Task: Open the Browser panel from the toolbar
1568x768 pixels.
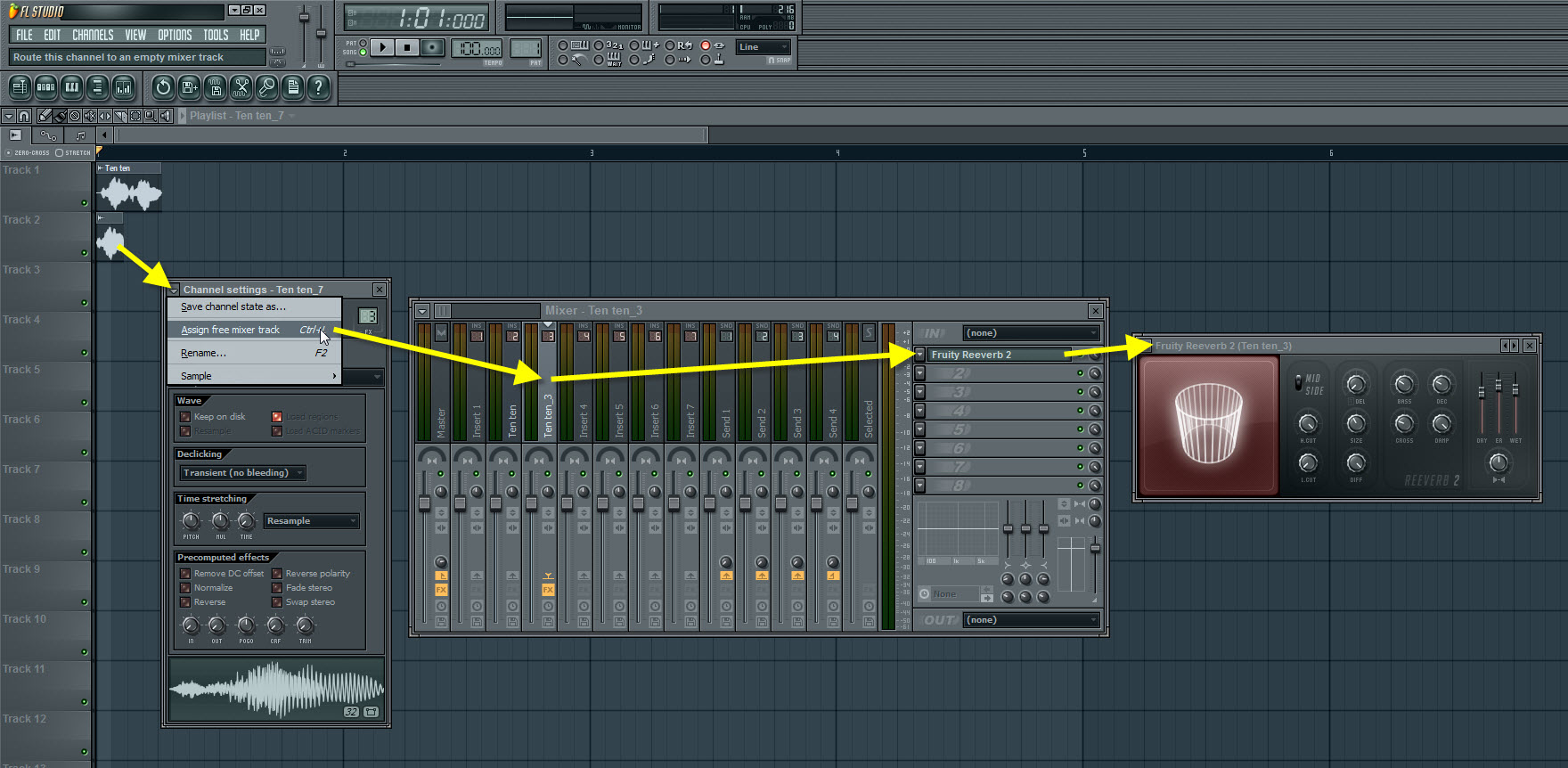Action: pyautogui.click(x=97, y=87)
